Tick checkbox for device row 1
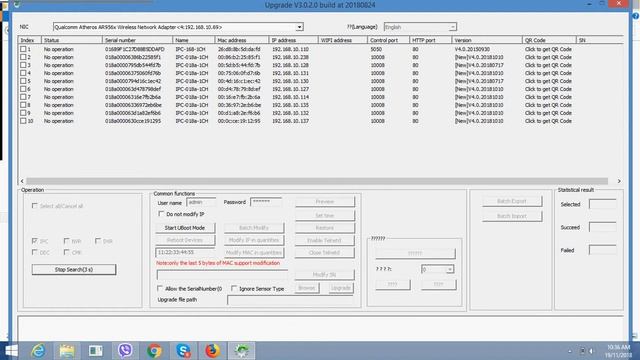Image resolution: width=640 pixels, height=360 pixels. pos(23,49)
